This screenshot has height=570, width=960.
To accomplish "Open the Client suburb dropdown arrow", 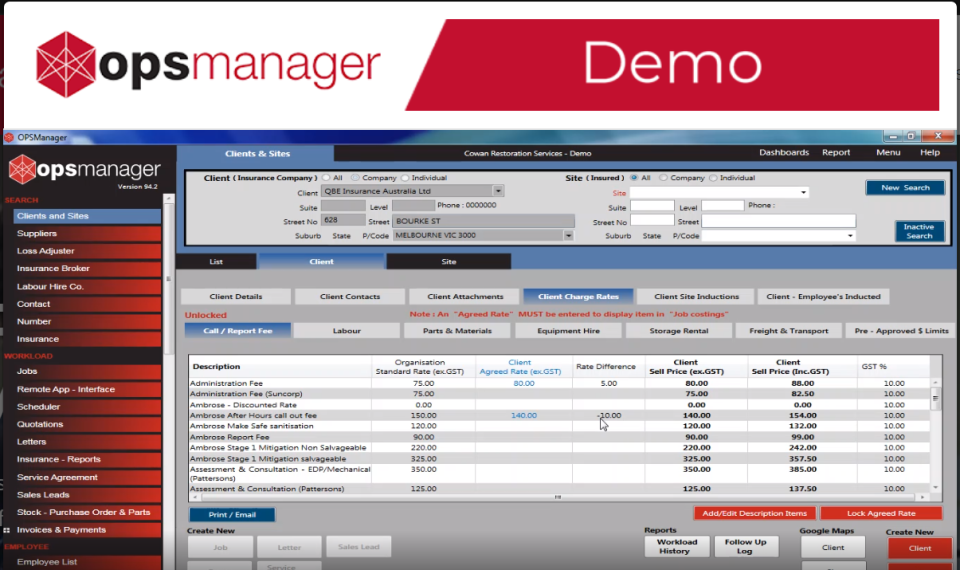I will tap(569, 235).
